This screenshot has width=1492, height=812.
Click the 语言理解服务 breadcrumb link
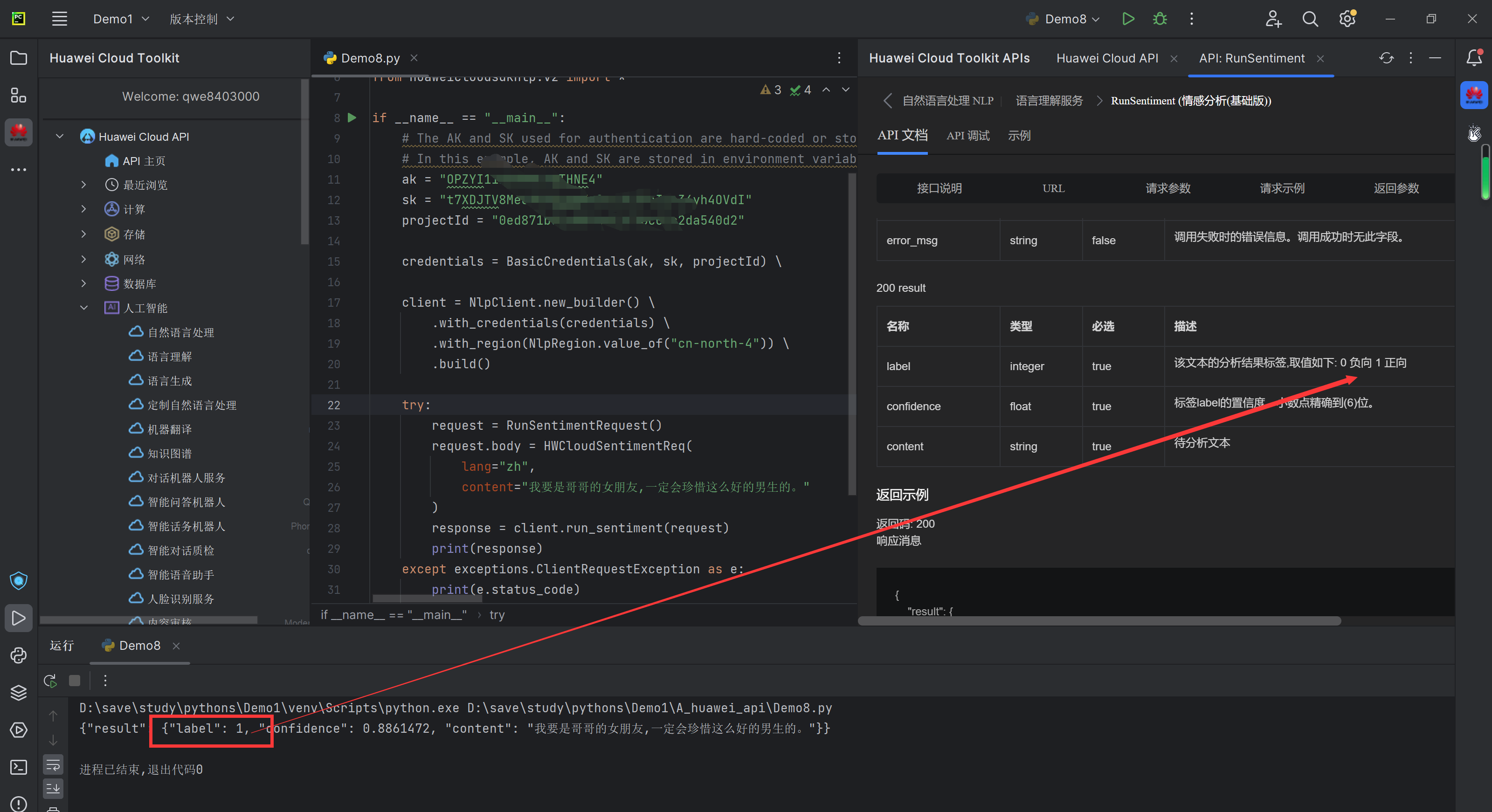(1049, 101)
